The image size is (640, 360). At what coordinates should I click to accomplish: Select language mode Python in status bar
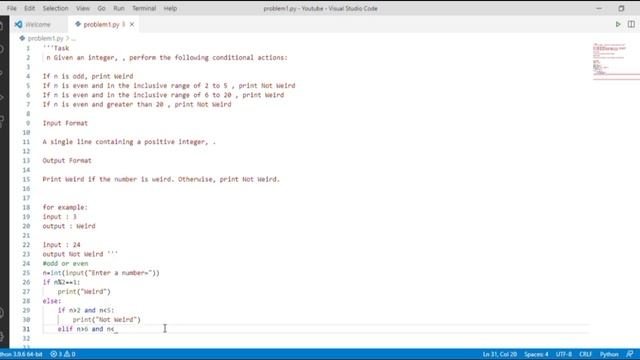coord(609,354)
